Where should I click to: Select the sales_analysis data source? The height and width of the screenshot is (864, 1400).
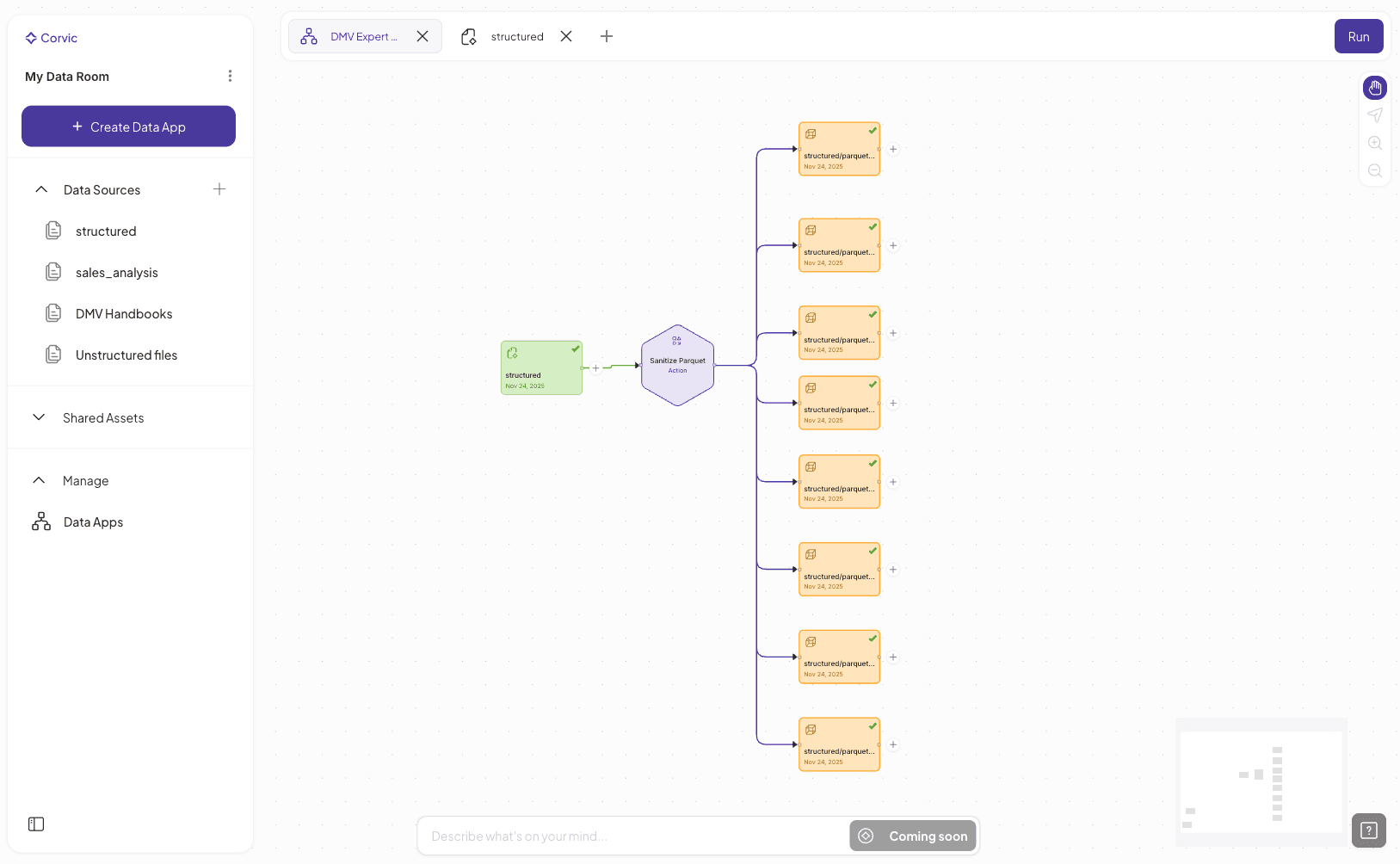tap(116, 272)
